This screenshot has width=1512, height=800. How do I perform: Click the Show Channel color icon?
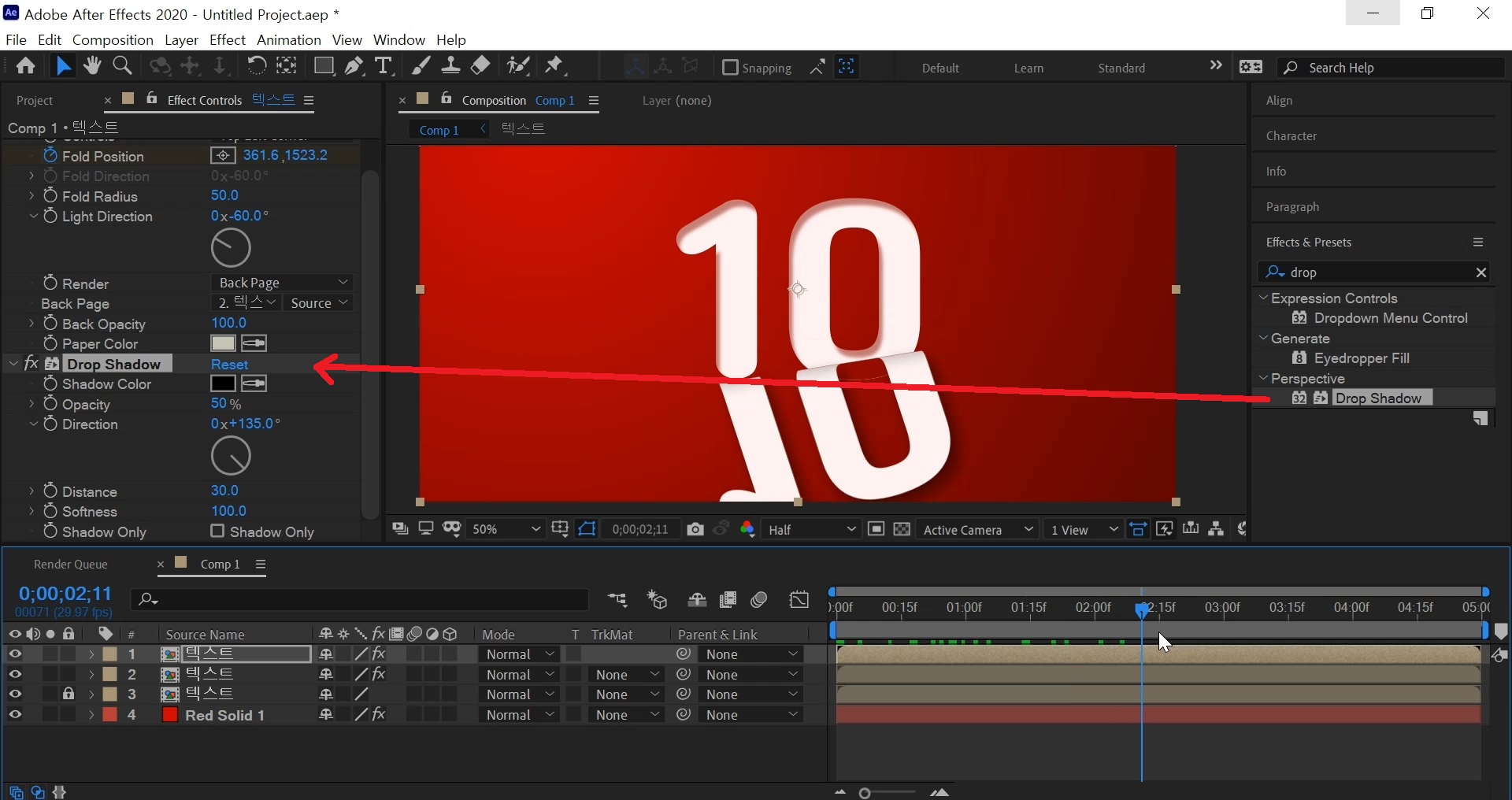[x=747, y=529]
